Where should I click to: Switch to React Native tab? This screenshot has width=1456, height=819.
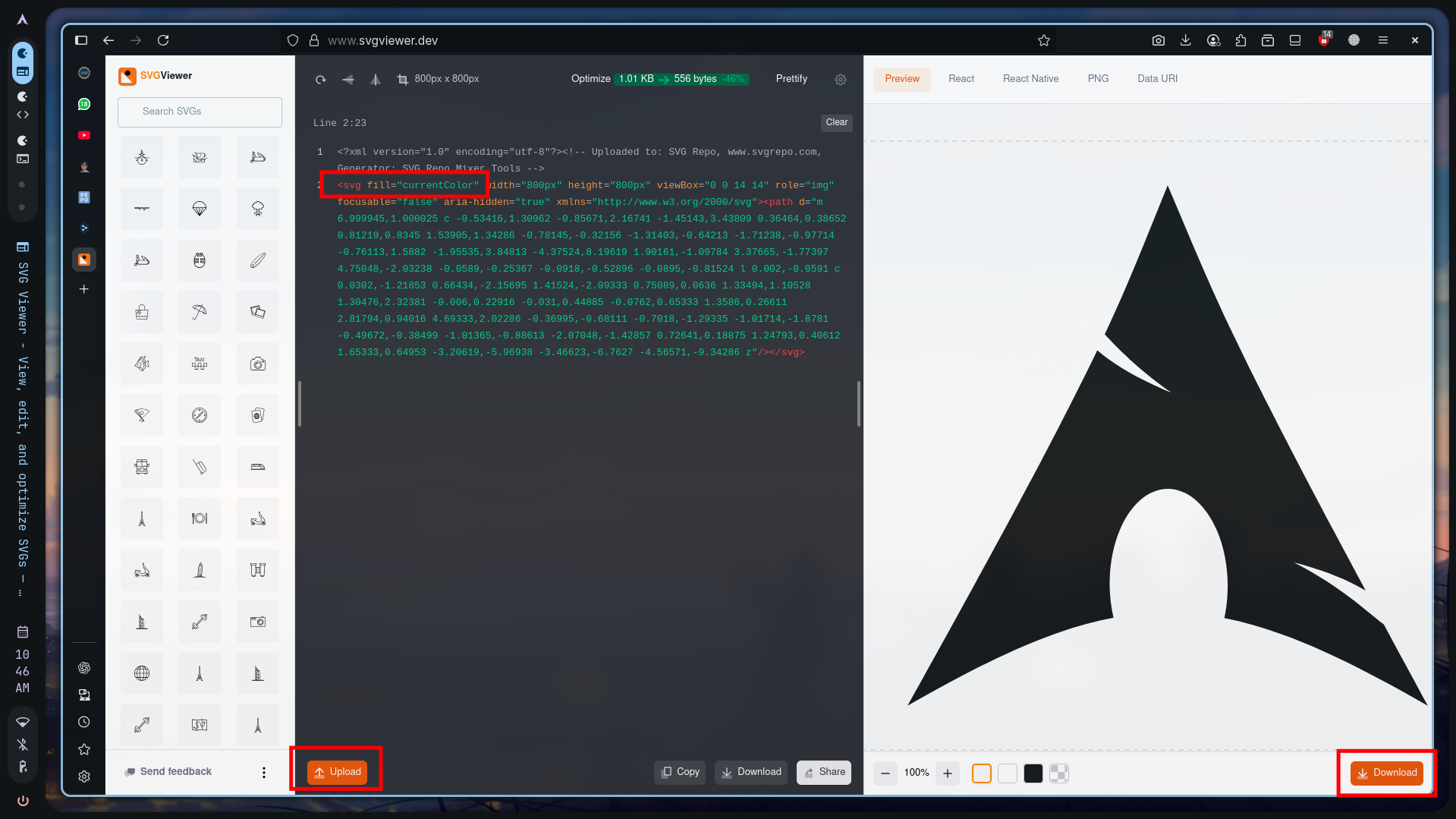[x=1030, y=79]
